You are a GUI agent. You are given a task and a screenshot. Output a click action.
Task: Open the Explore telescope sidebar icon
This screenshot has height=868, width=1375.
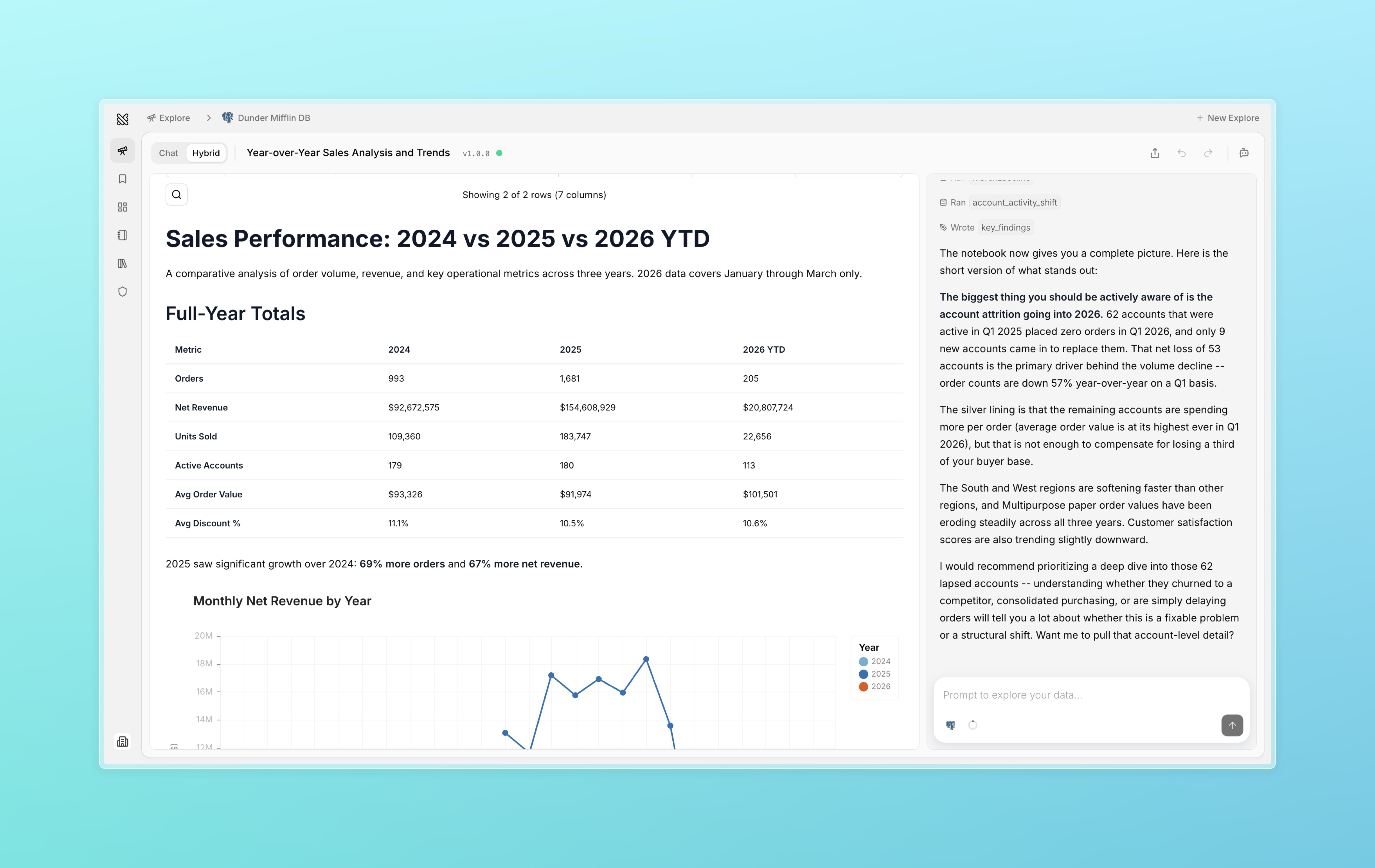pyautogui.click(x=122, y=151)
